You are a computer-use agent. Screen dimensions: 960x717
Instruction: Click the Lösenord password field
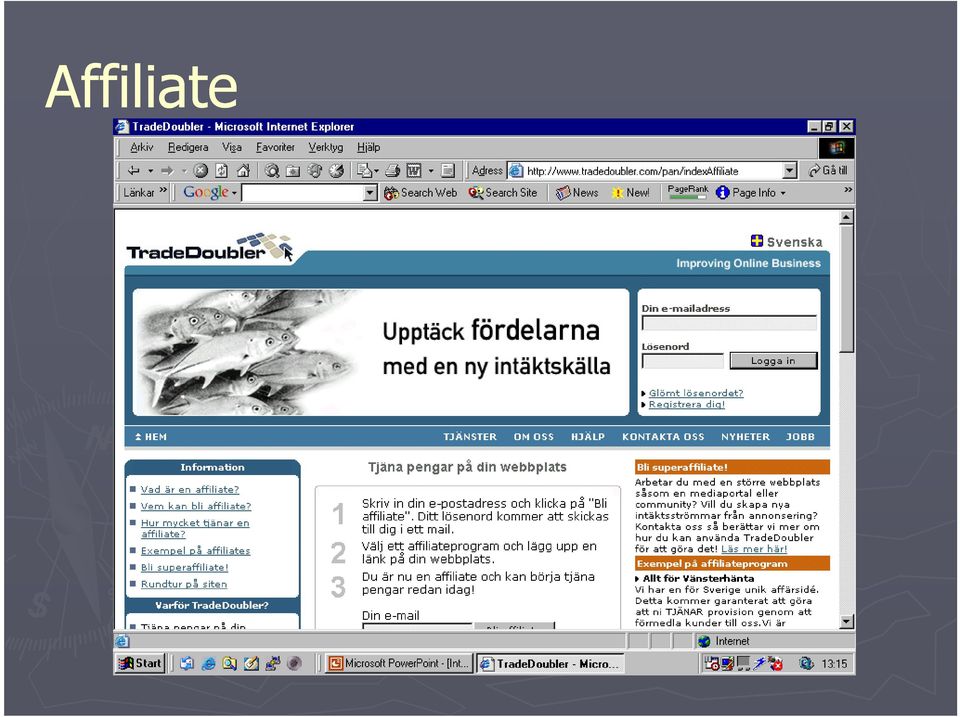683,361
